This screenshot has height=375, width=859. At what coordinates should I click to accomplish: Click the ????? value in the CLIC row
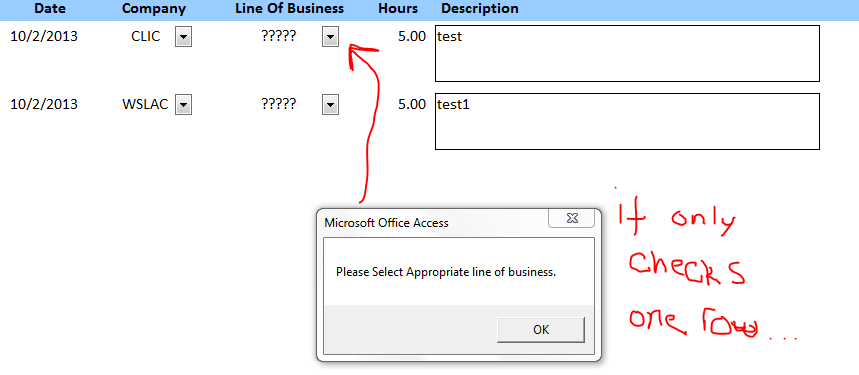(279, 37)
